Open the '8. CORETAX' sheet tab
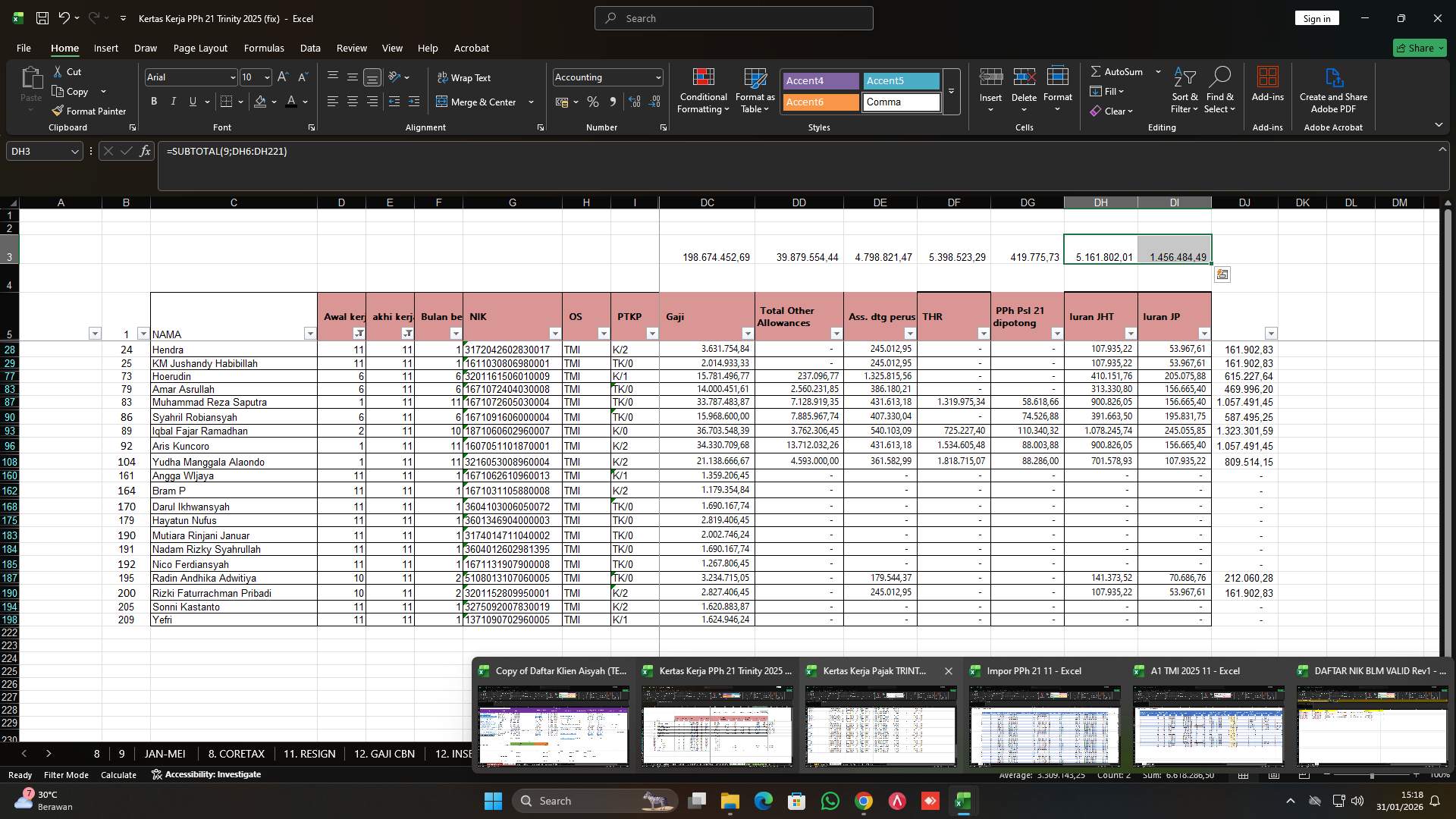The image size is (1456, 819). pos(235,753)
